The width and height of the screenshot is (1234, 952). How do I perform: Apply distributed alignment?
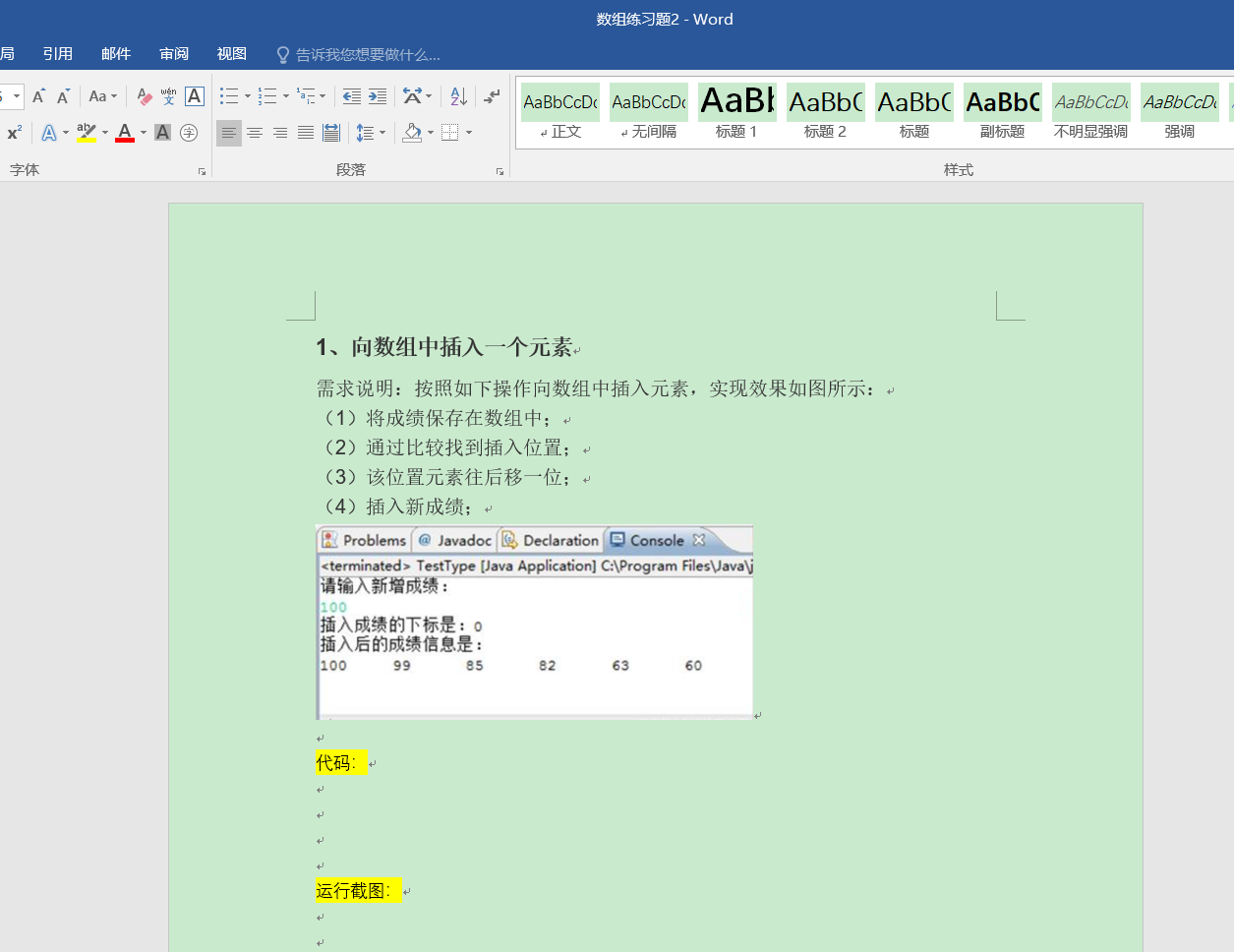[331, 132]
